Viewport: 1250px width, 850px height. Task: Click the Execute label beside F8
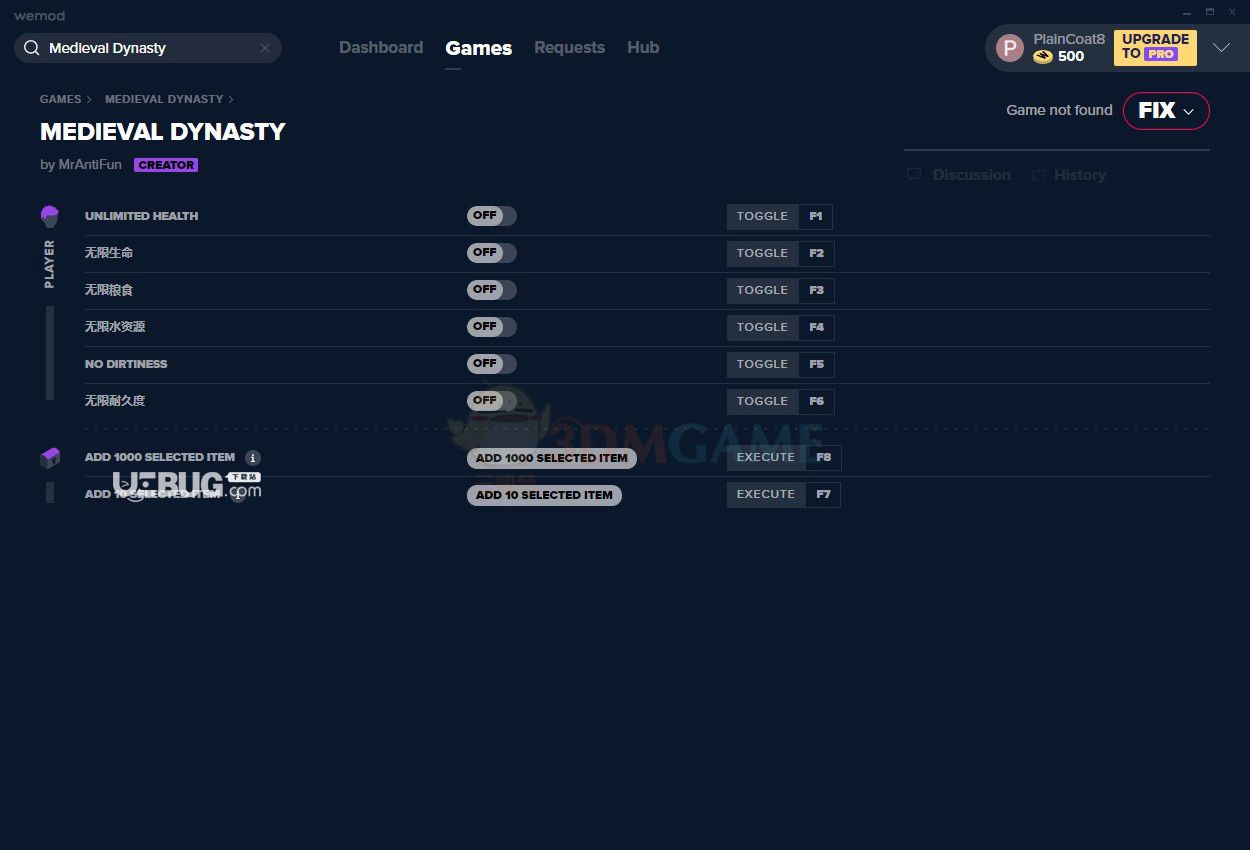[x=765, y=458]
